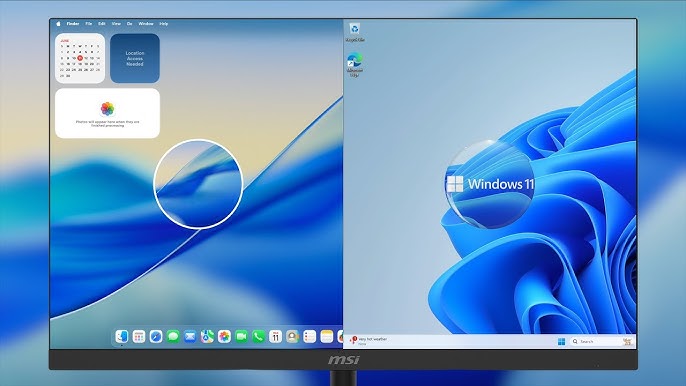Open Finder from the Dock
The image size is (686, 386).
click(x=122, y=336)
